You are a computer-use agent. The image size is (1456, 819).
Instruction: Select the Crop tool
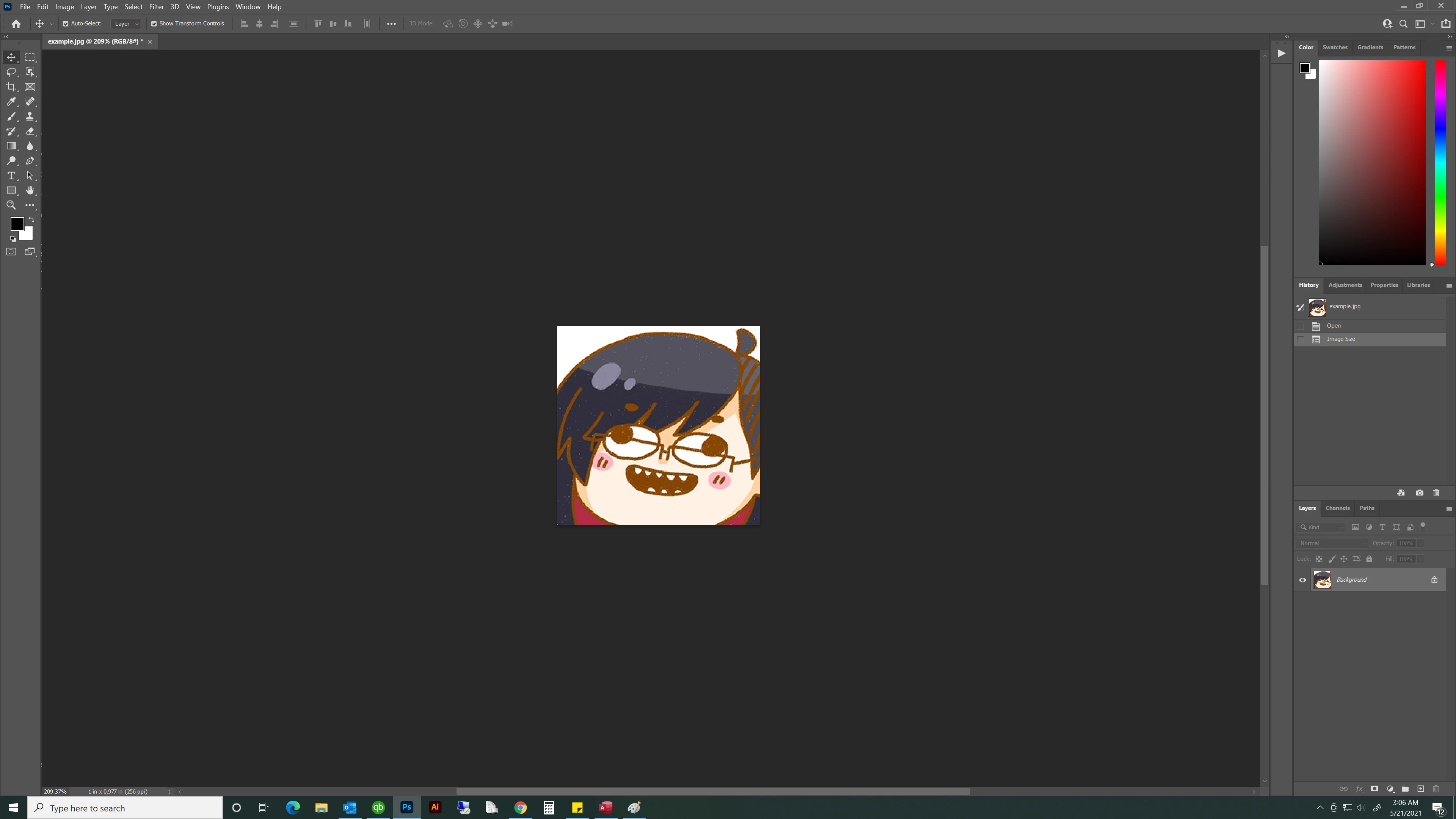click(x=11, y=86)
